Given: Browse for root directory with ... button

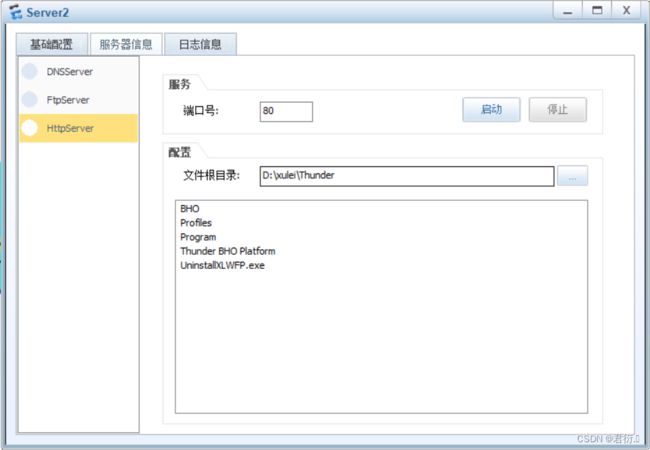Looking at the screenshot, I should click(572, 176).
